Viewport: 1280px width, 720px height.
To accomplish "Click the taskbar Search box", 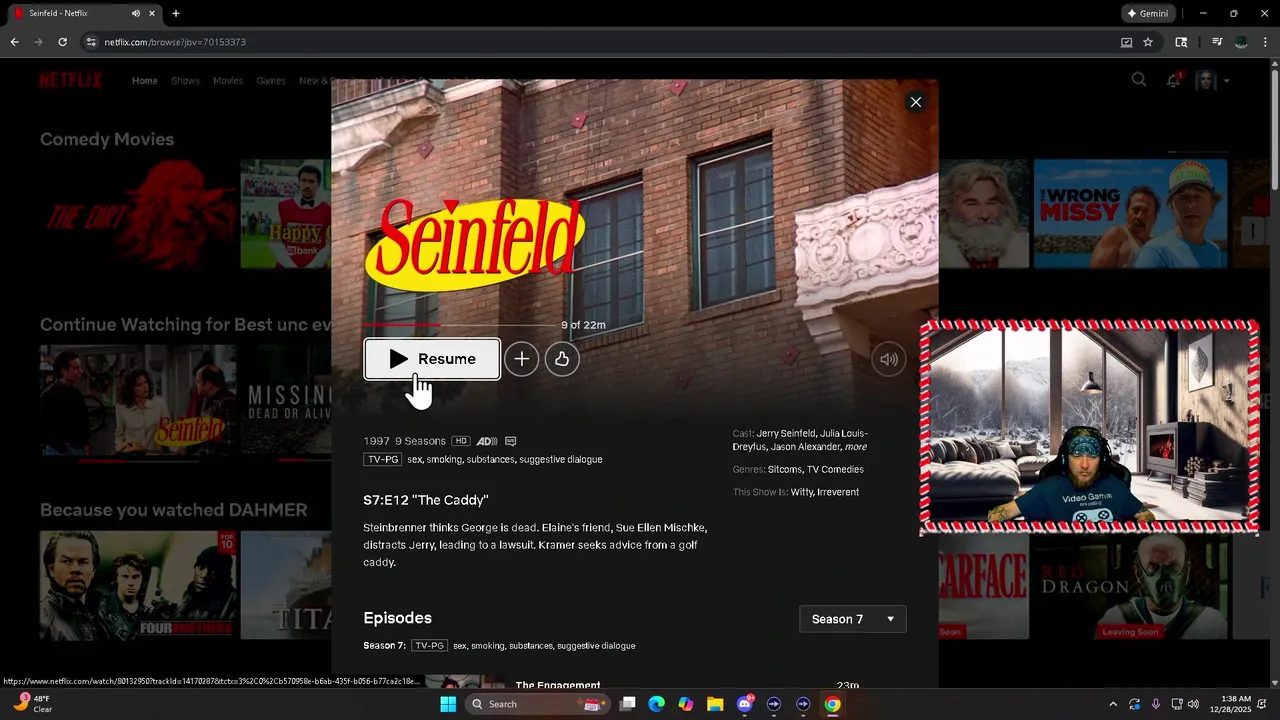I will [x=537, y=704].
